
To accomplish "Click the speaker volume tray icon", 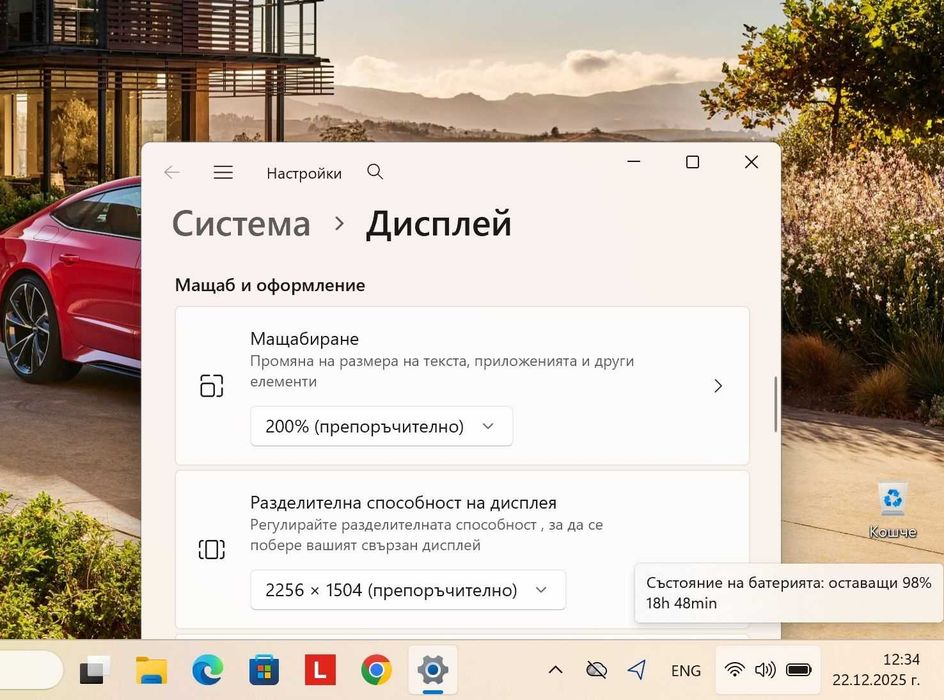I will click(765, 670).
